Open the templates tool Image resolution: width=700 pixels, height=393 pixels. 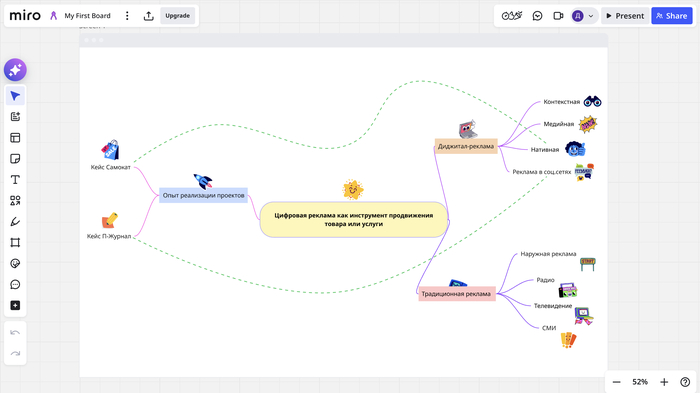[x=15, y=138]
